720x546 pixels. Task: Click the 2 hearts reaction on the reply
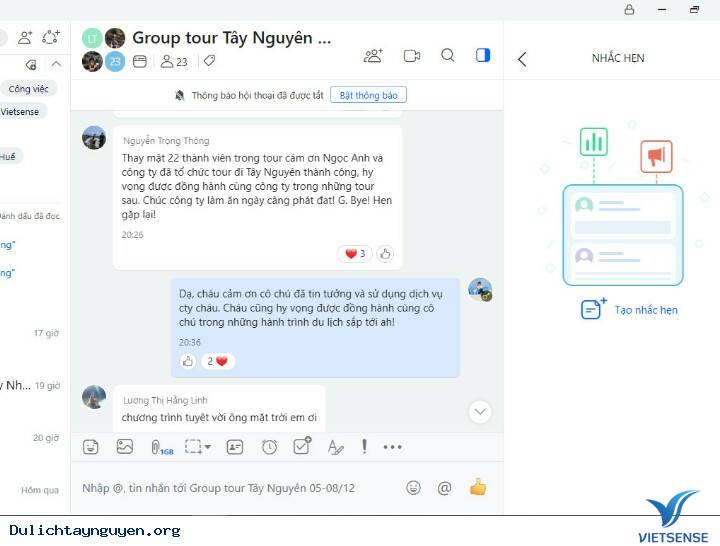(218, 361)
